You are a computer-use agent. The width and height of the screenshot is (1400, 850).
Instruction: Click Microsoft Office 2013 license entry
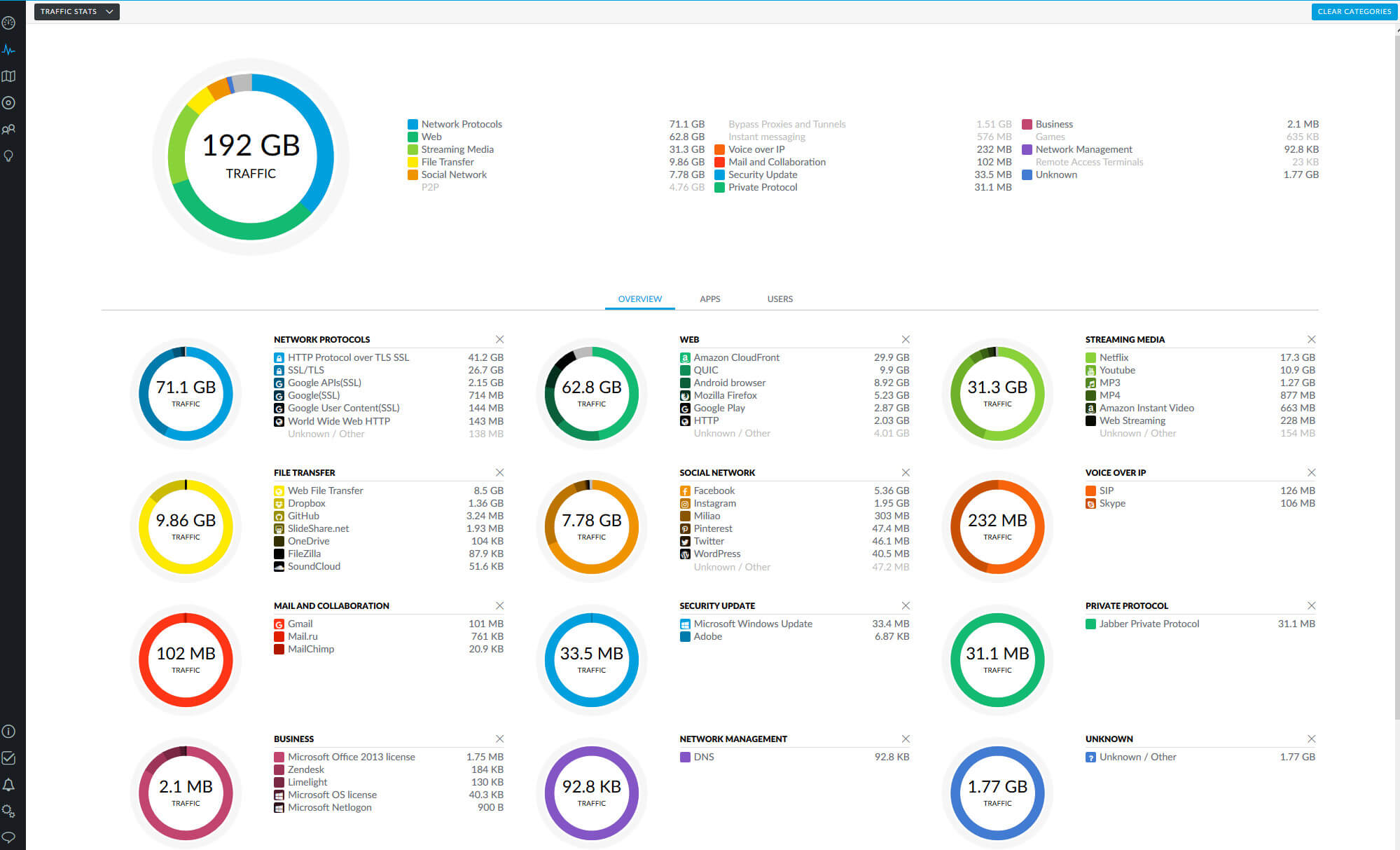pyautogui.click(x=389, y=758)
